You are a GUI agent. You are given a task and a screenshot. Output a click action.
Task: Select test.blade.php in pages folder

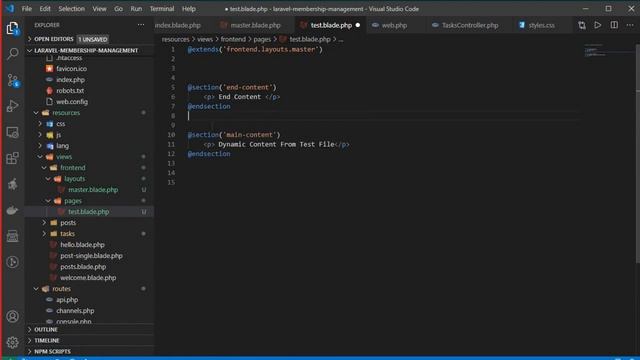pyautogui.click(x=89, y=212)
